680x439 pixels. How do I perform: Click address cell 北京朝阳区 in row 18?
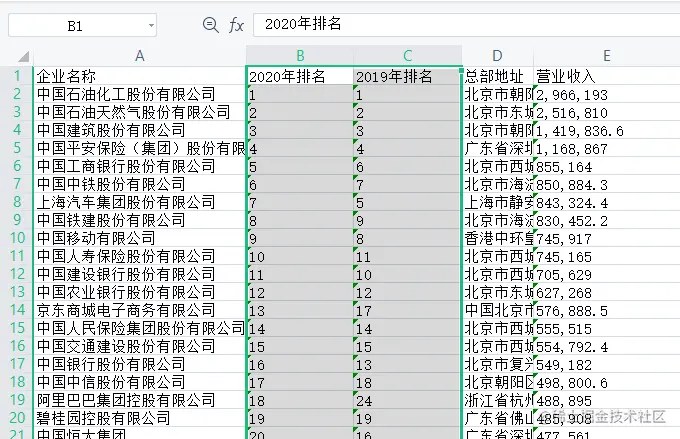pyautogui.click(x=497, y=382)
